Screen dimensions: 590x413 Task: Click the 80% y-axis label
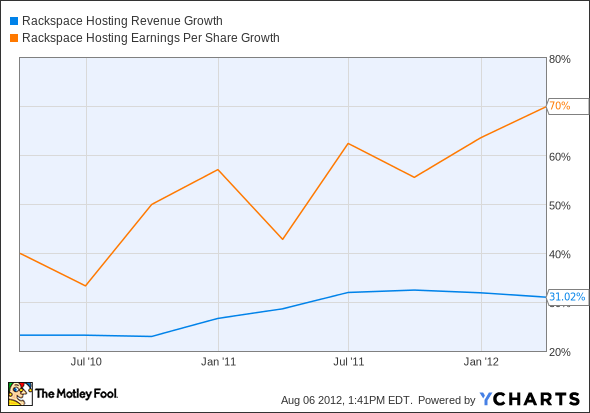(560, 59)
